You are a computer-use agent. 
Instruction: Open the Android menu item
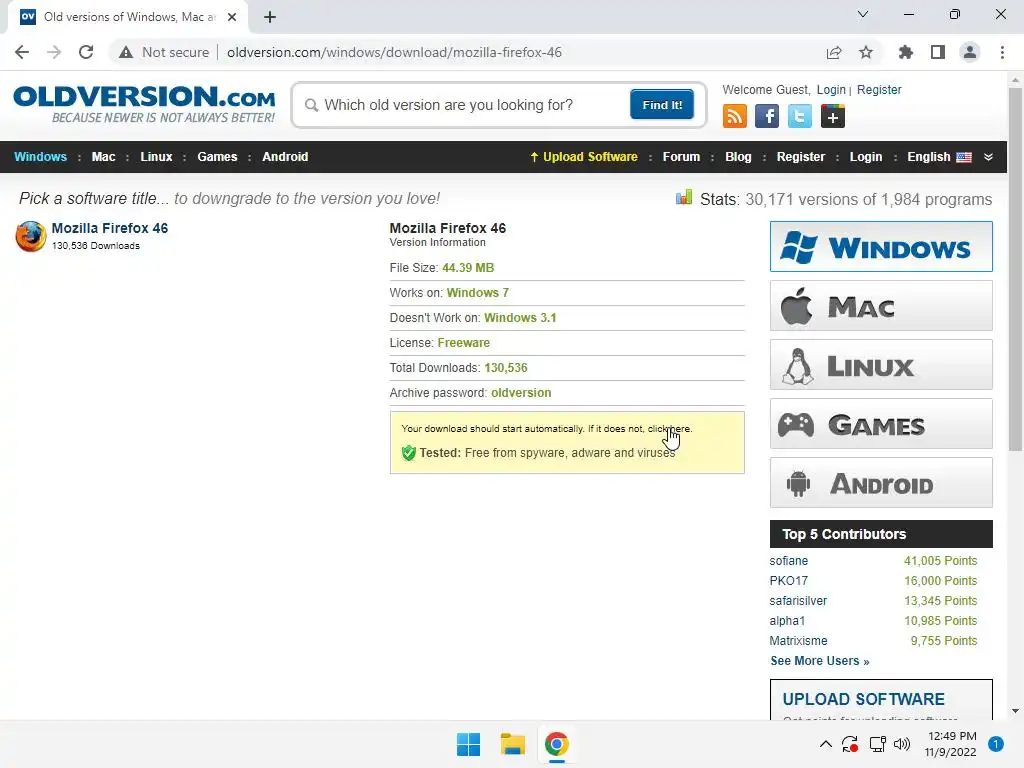(285, 157)
